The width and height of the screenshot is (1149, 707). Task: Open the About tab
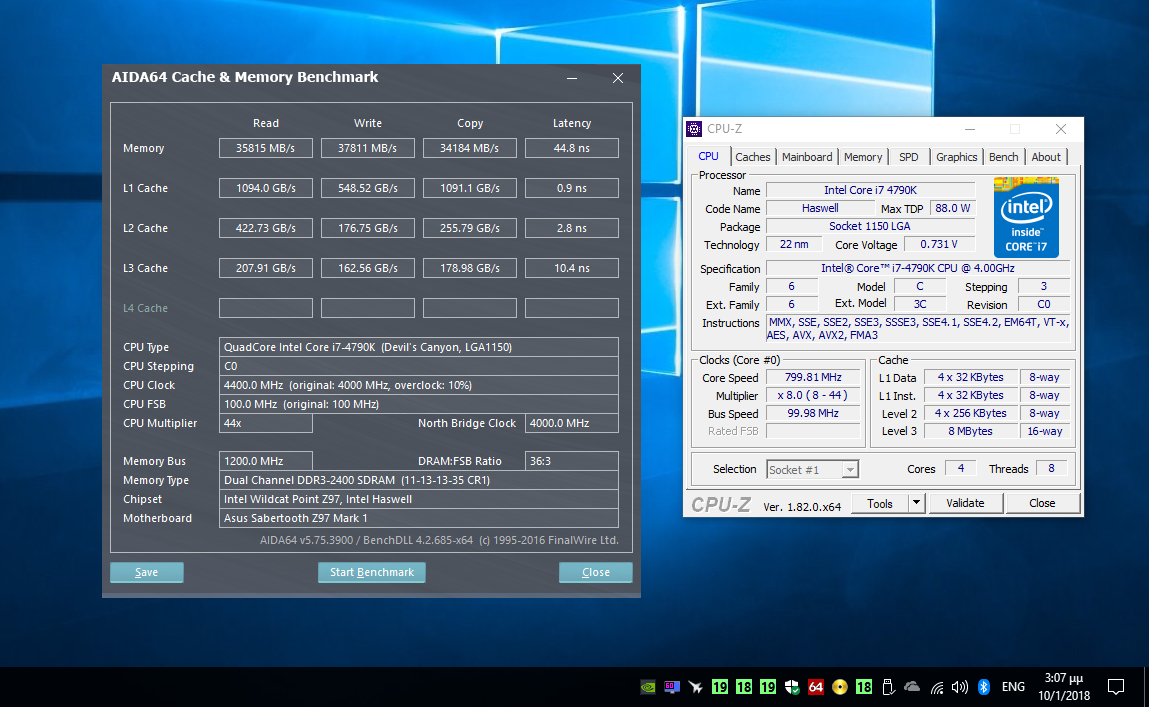tap(1046, 157)
